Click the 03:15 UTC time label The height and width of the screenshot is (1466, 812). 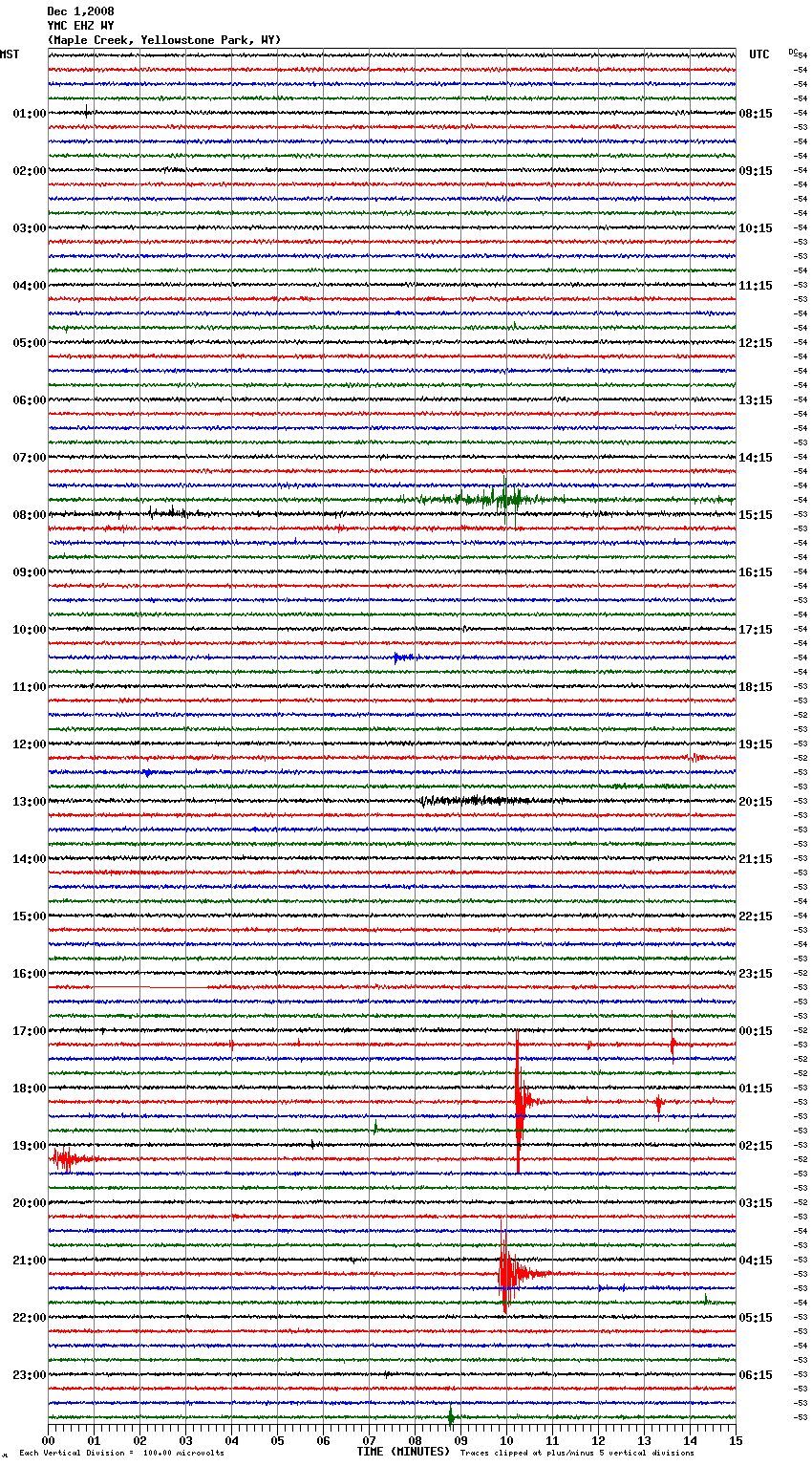[756, 1203]
